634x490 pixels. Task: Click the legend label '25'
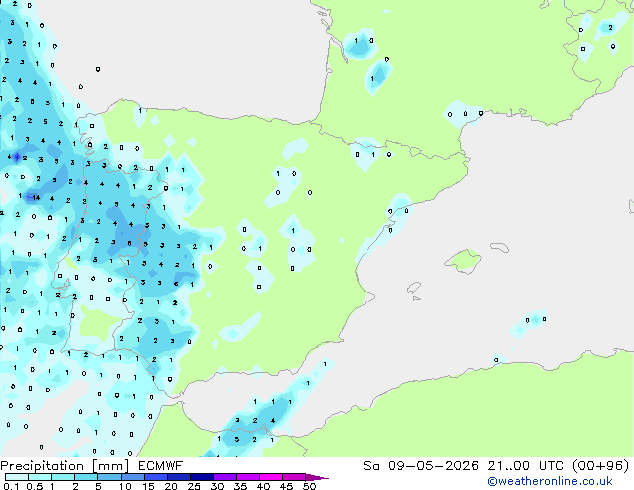pos(194,486)
